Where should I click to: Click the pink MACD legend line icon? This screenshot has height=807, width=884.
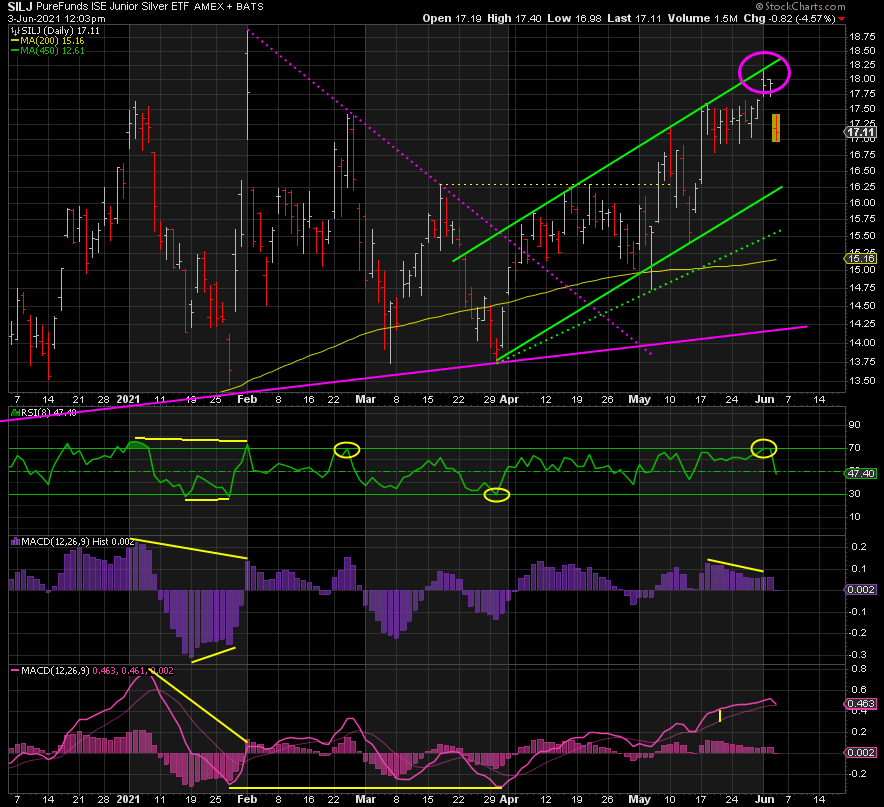(x=15, y=671)
